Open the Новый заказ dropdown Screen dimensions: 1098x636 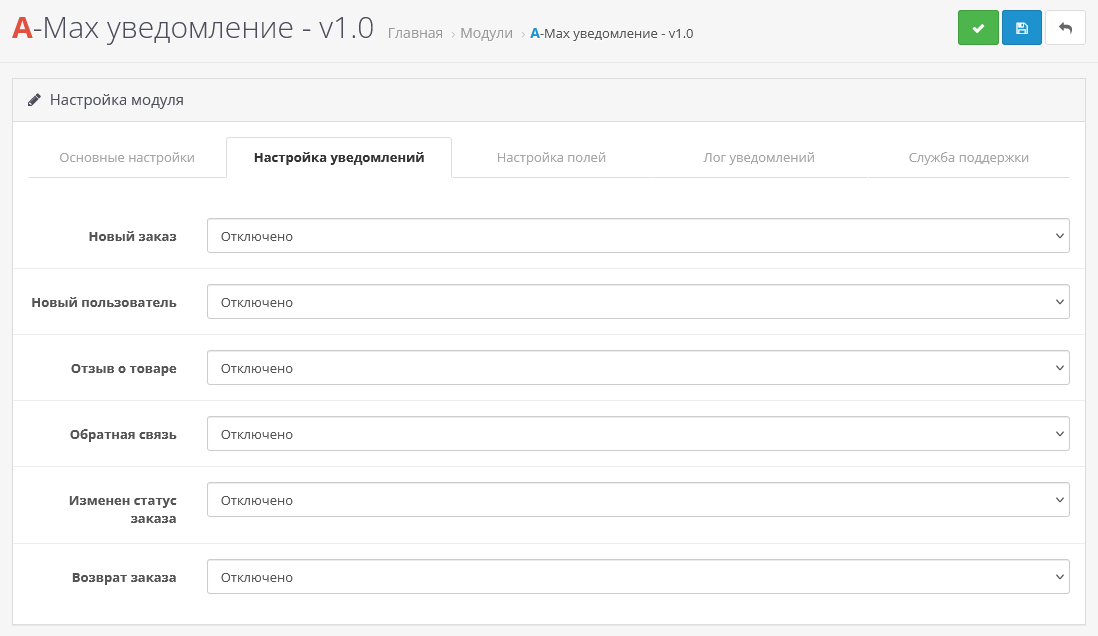[x=637, y=236]
